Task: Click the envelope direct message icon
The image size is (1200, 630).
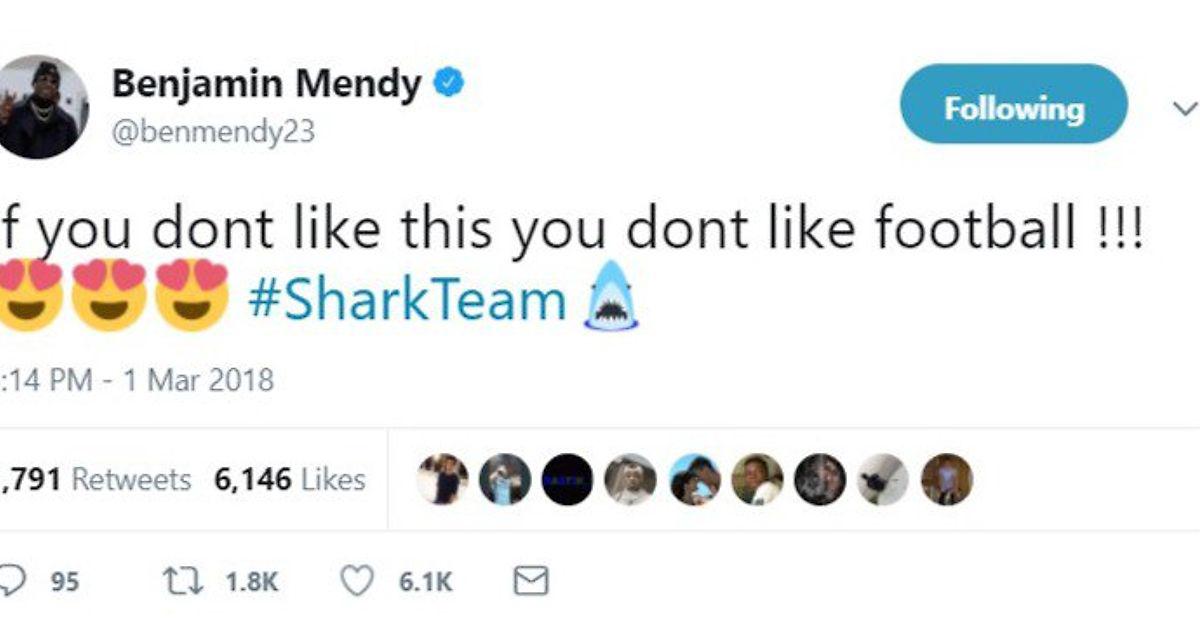Action: coord(530,581)
